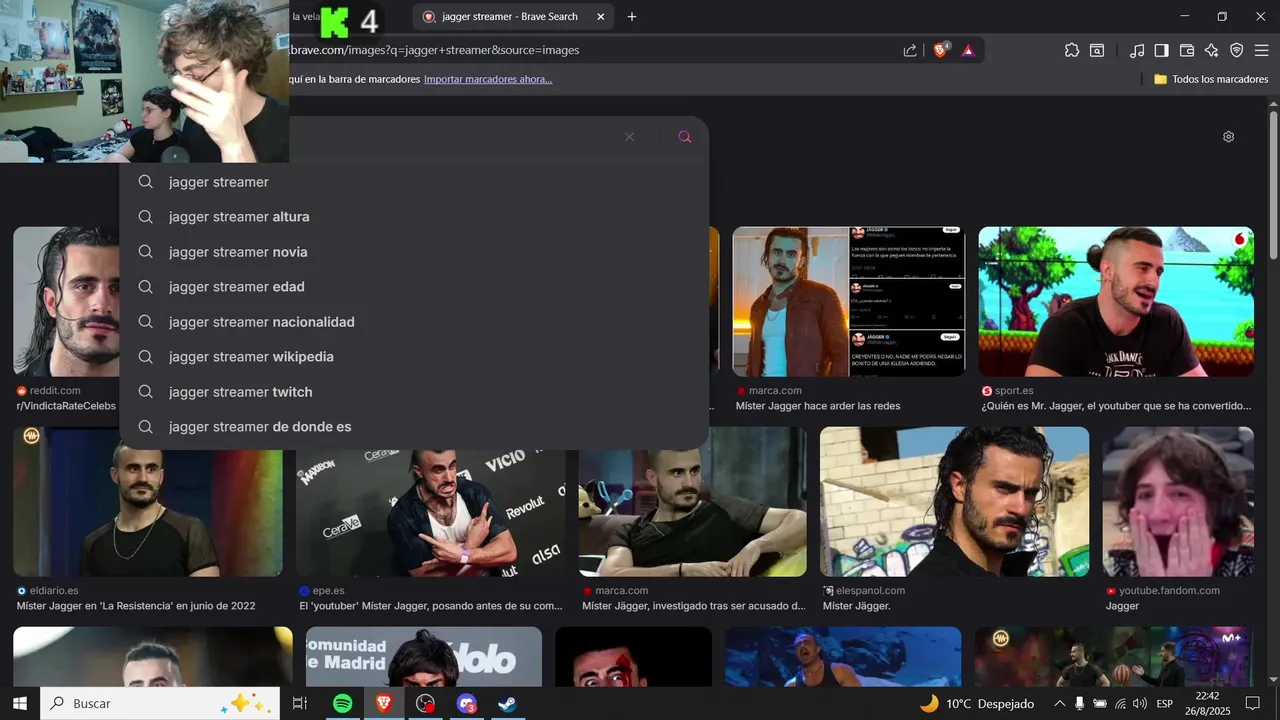Open the reddit.com VindictaRateCelebs image

[x=66, y=302]
